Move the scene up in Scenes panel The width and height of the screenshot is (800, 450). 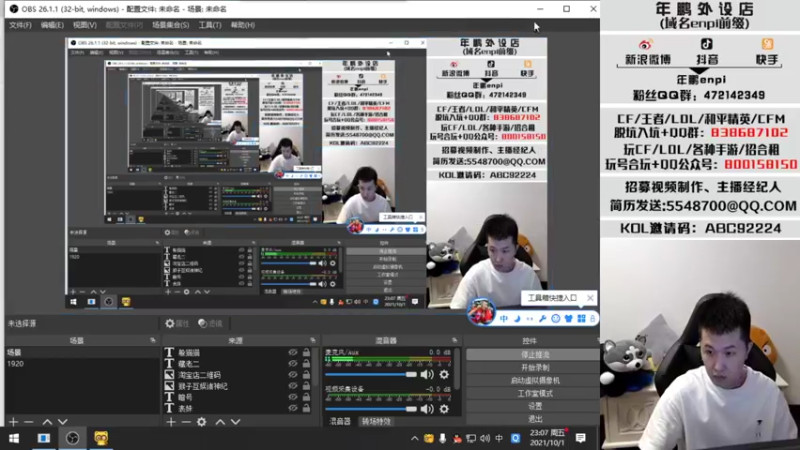point(47,422)
